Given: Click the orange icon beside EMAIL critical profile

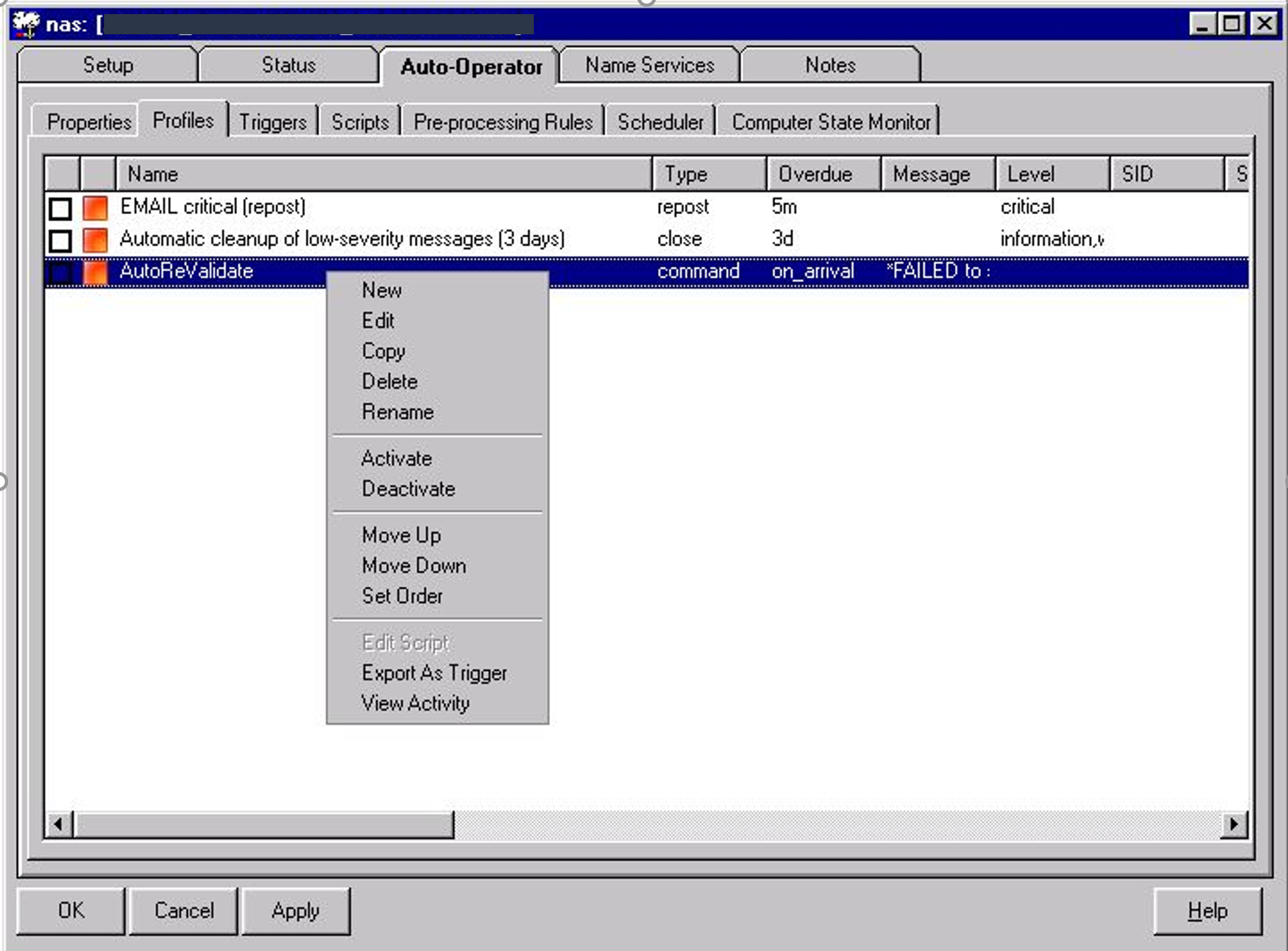Looking at the screenshot, I should (95, 208).
